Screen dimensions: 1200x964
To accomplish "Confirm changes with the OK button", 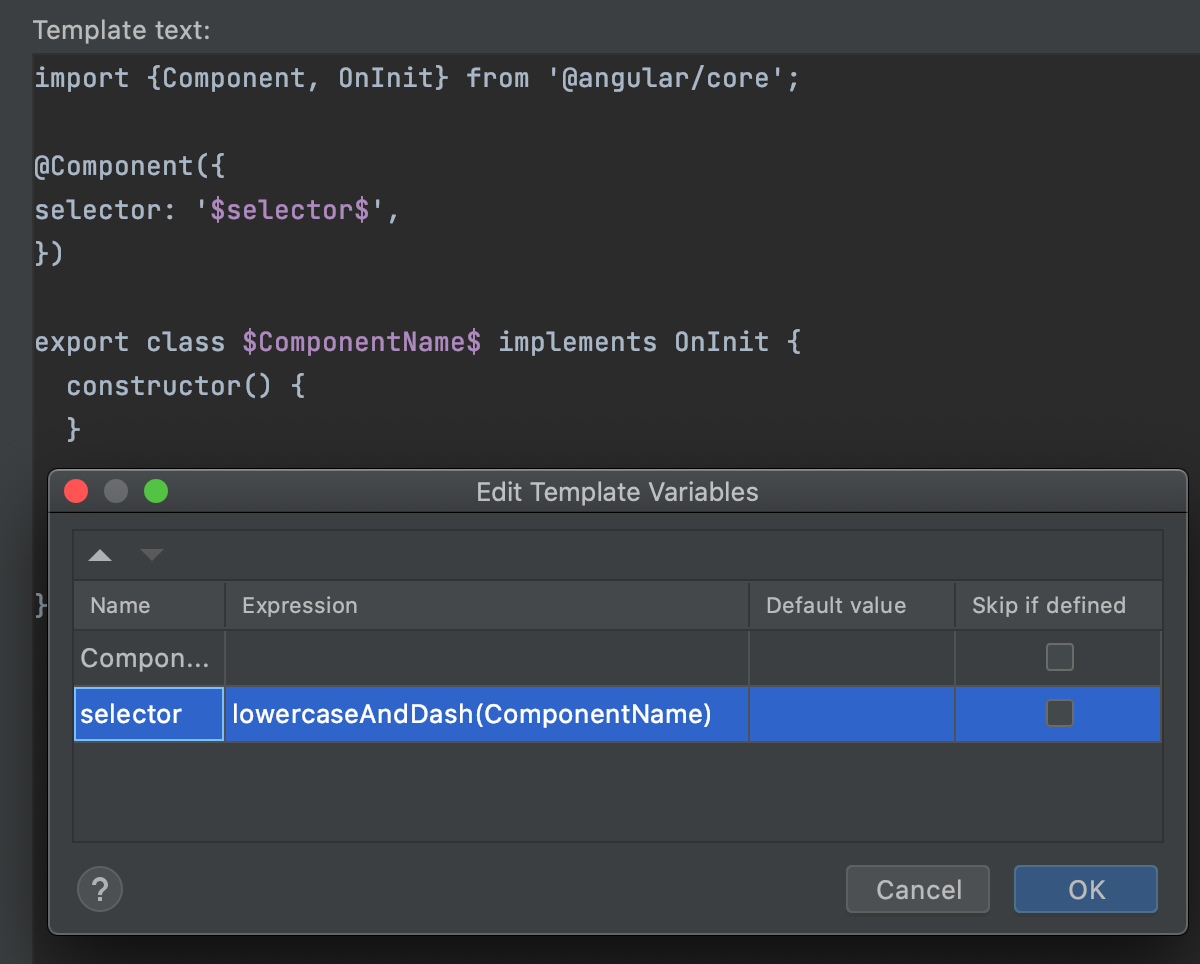I will (x=1085, y=889).
